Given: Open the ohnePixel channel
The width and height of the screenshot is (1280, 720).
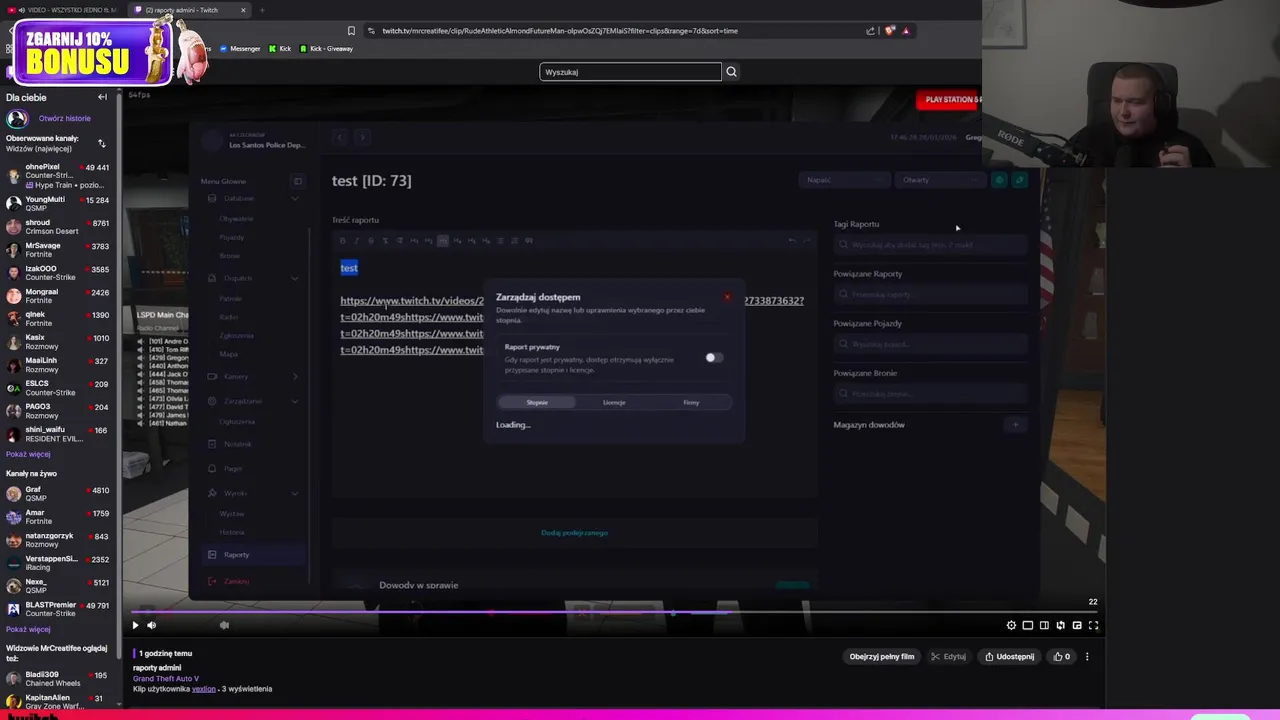Looking at the screenshot, I should point(58,176).
